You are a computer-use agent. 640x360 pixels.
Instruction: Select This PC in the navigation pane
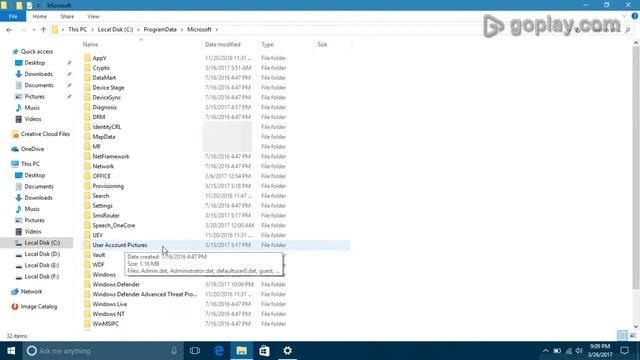coord(30,164)
